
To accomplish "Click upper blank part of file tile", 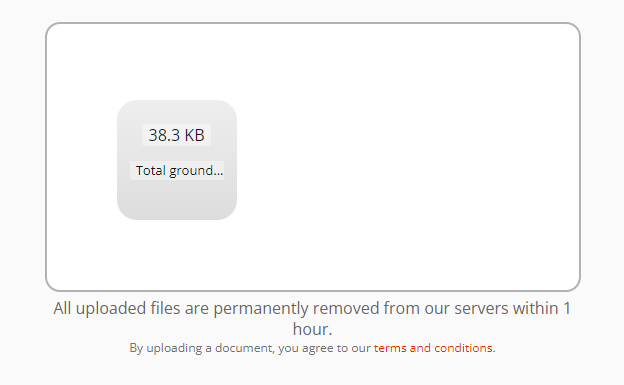I will pos(177,111).
